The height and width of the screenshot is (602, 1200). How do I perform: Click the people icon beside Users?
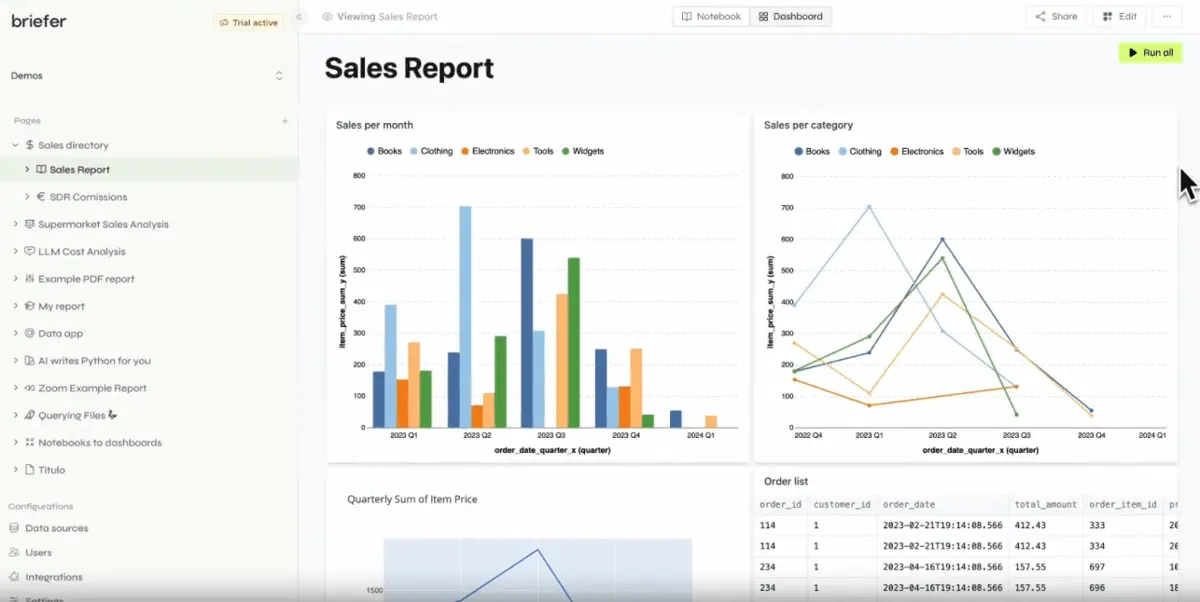click(14, 552)
